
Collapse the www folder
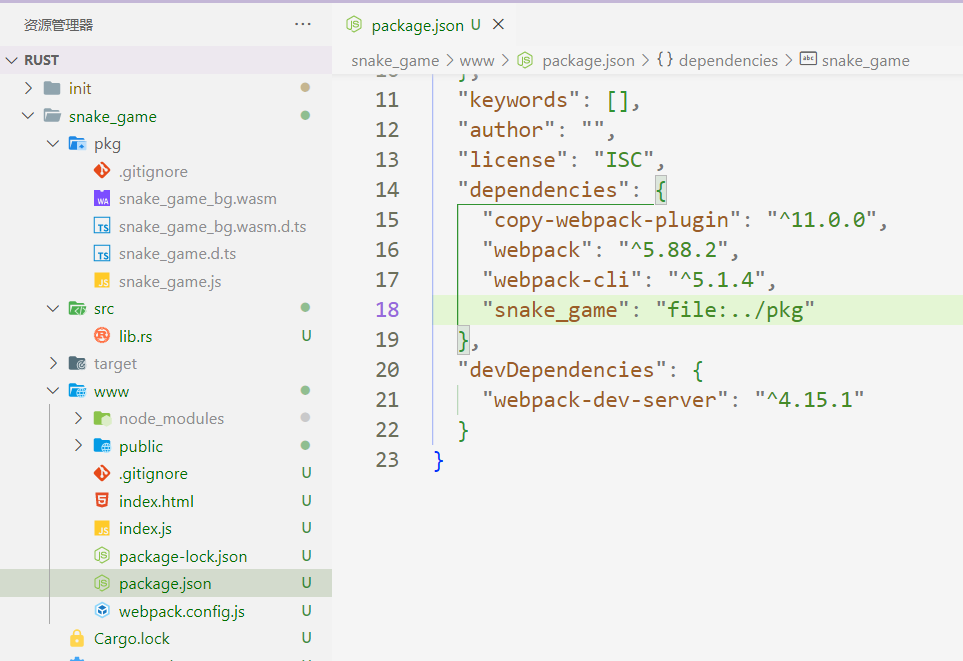click(53, 391)
